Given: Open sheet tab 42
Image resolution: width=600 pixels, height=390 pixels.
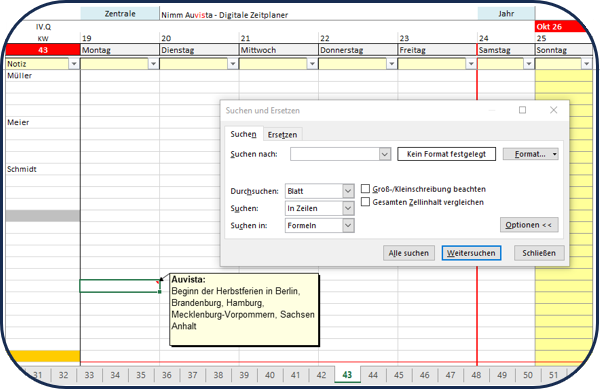Looking at the screenshot, I should (x=321, y=375).
